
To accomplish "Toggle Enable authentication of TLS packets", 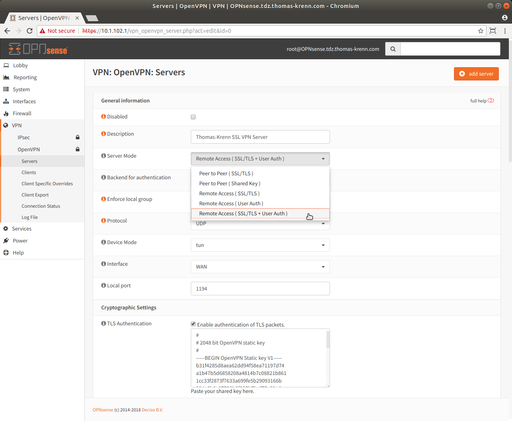I will point(193,324).
